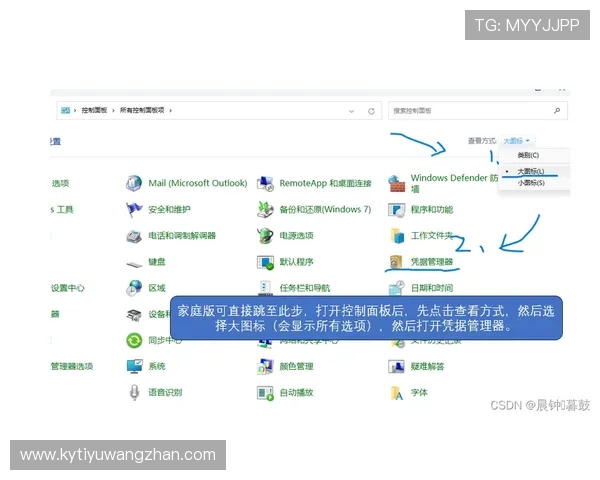Open the 颜色管理 link text
600x480 pixels.
(296, 366)
